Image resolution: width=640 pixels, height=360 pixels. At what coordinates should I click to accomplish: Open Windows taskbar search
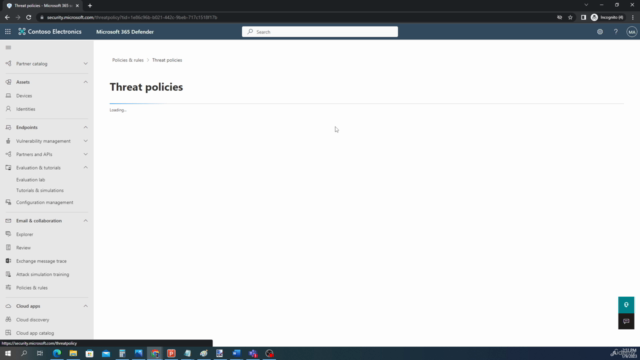coord(24,353)
